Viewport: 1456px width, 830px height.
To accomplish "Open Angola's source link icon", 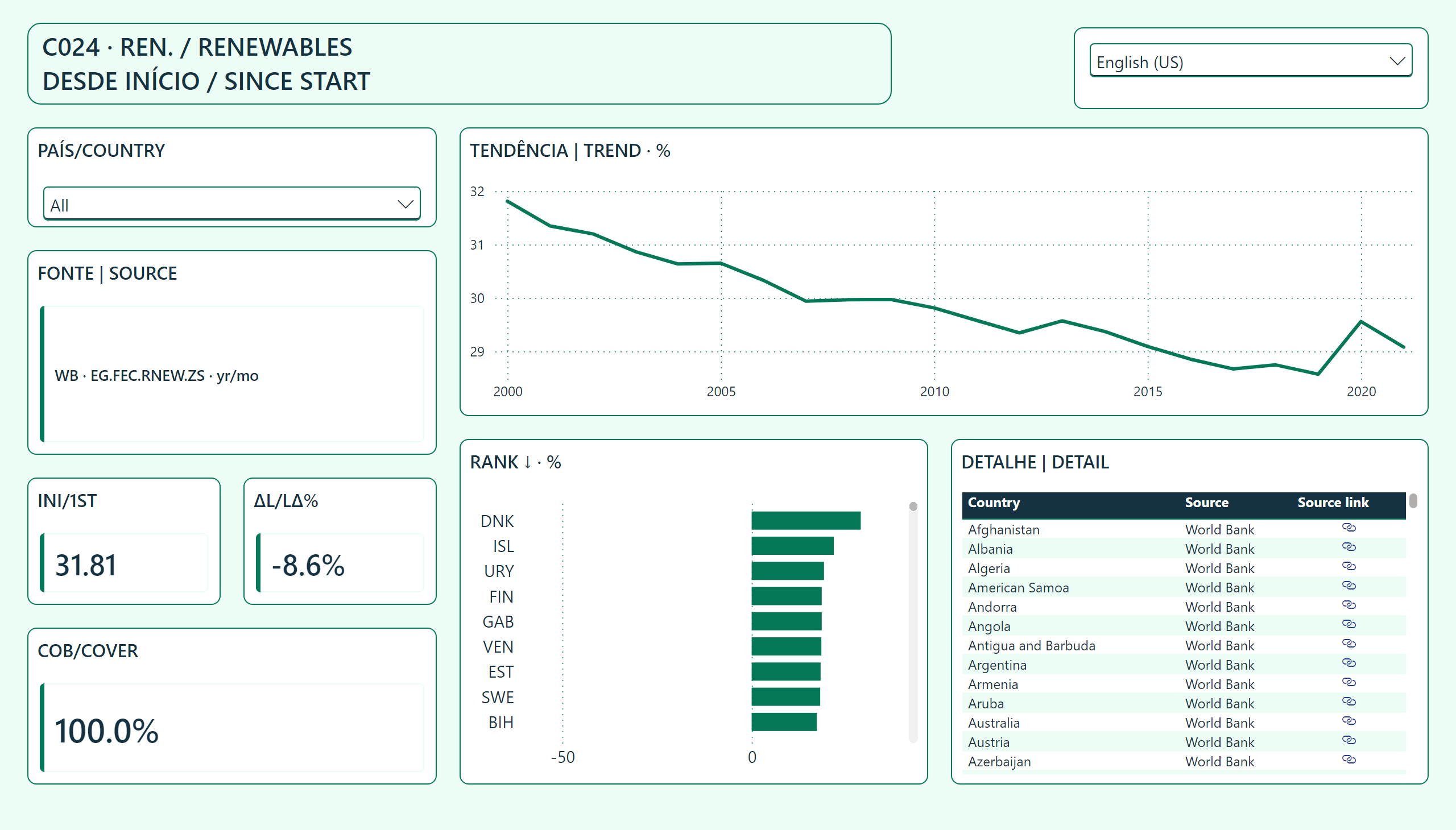I will coord(1348,625).
